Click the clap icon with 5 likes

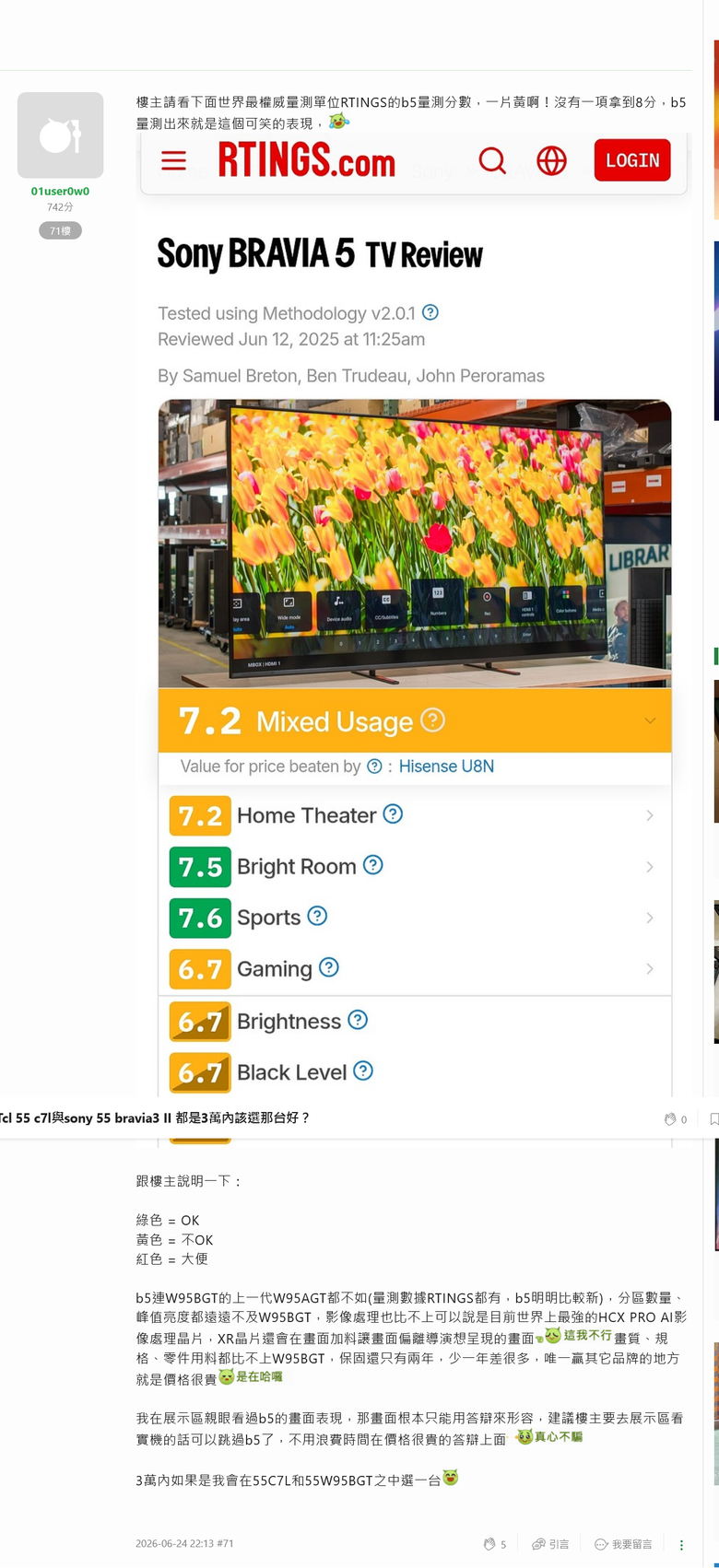pyautogui.click(x=489, y=1544)
